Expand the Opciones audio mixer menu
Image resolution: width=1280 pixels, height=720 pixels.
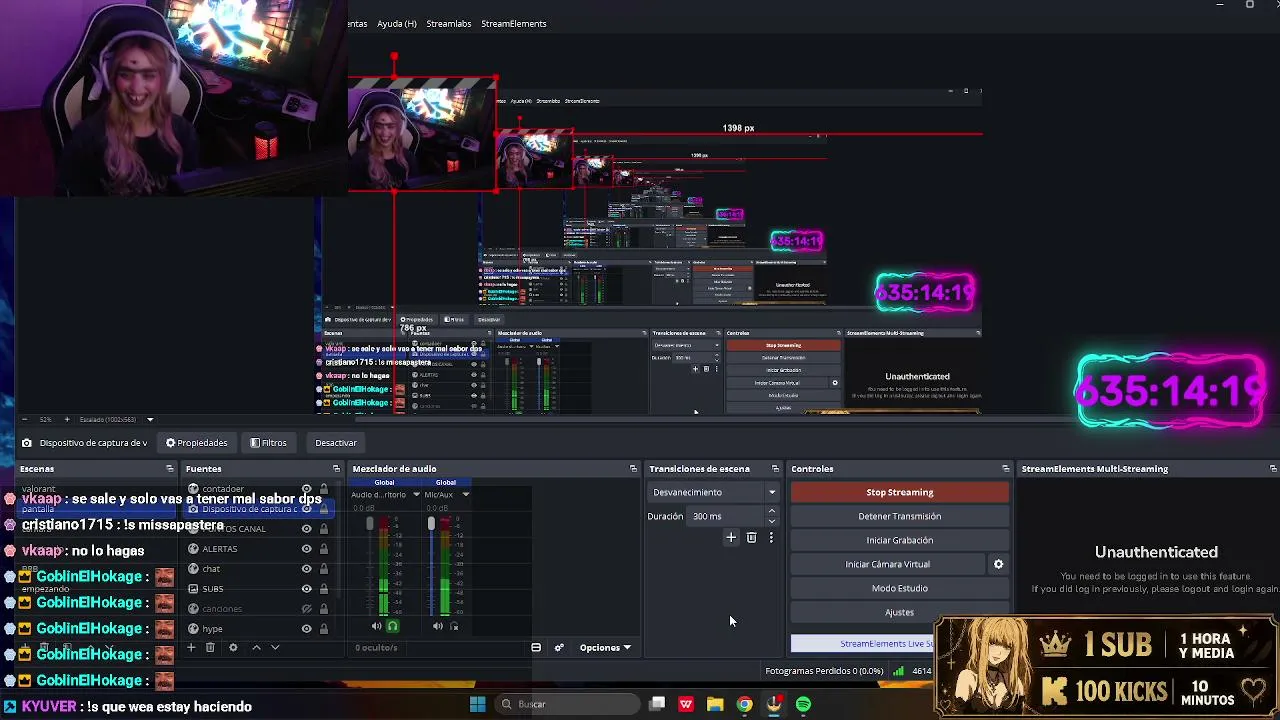point(606,648)
